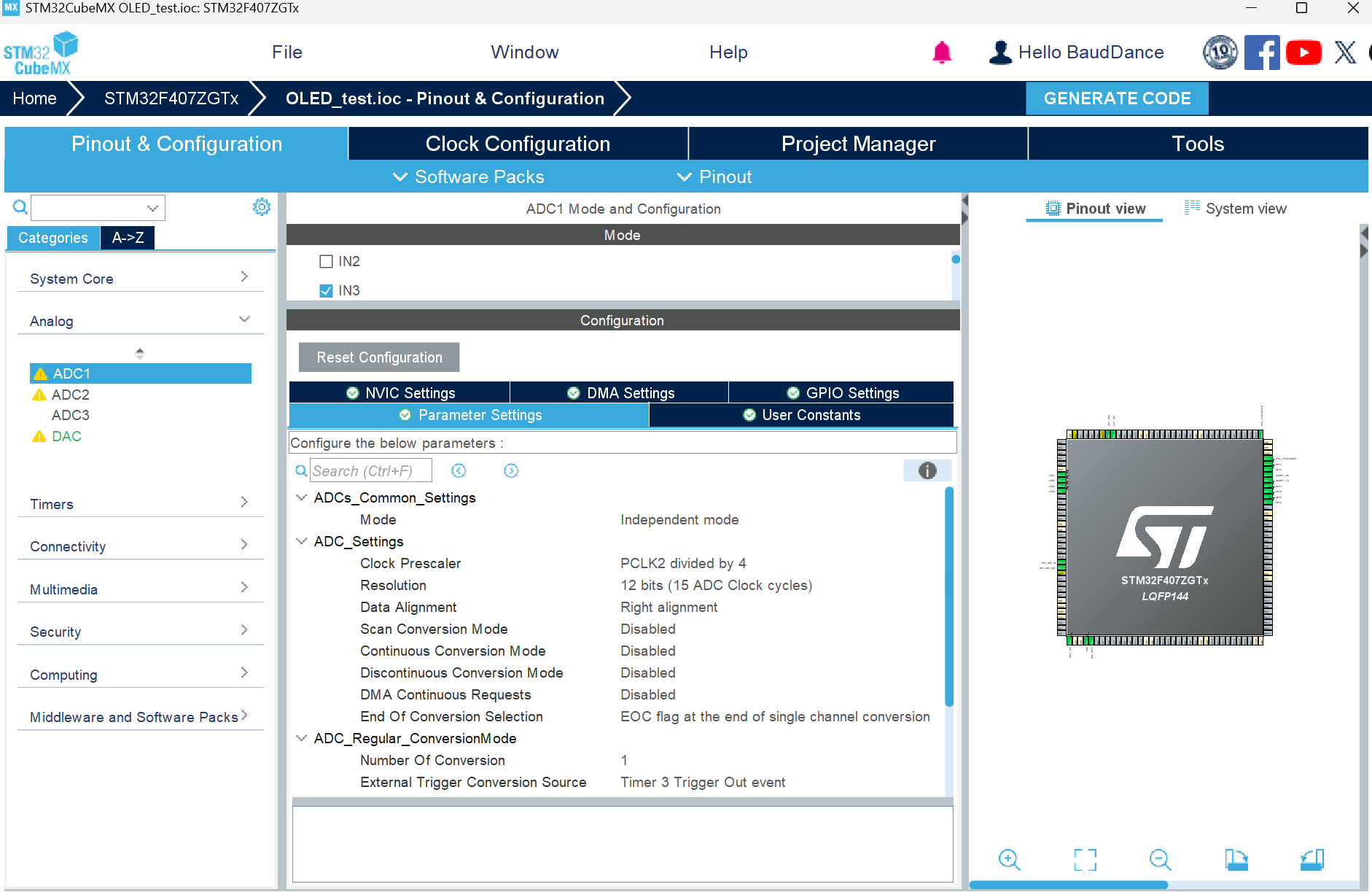This screenshot has height=892, width=1372.
Task: Open the categories settings gear
Action: [x=262, y=207]
